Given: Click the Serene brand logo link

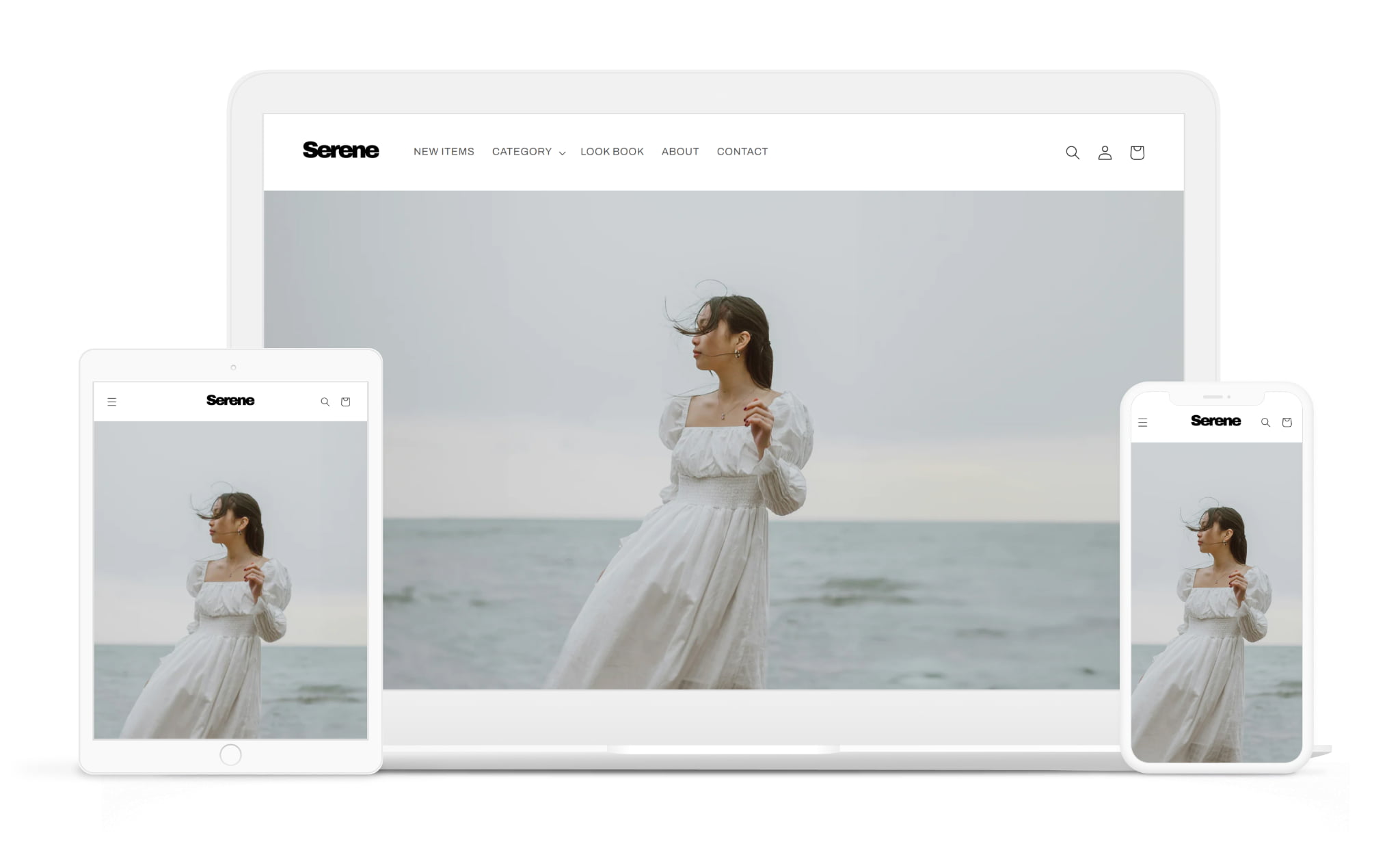Looking at the screenshot, I should pyautogui.click(x=341, y=151).
